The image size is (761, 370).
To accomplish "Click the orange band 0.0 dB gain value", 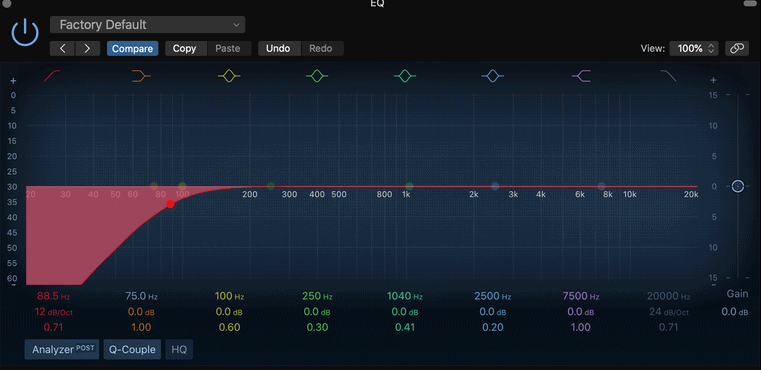I will (141, 312).
